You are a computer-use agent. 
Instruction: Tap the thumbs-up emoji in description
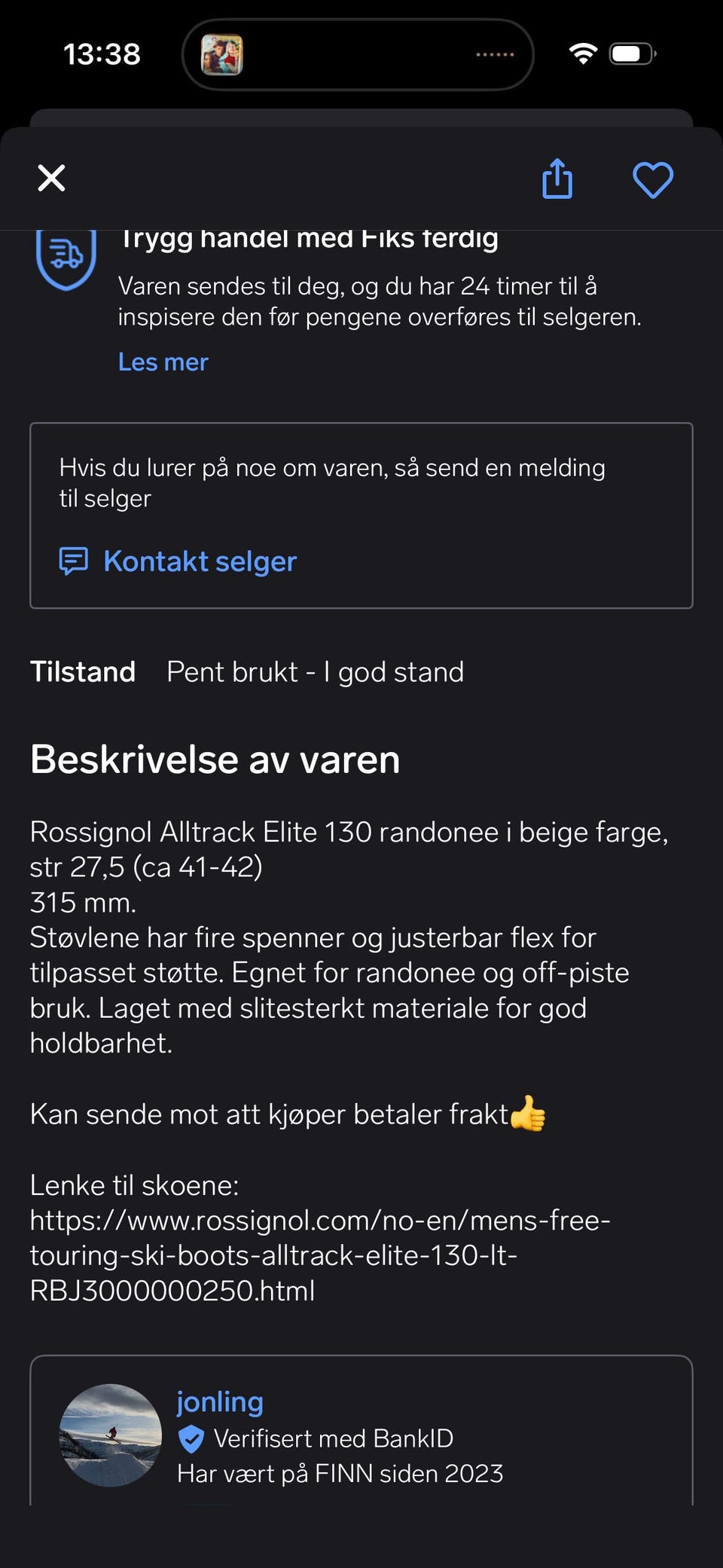tap(528, 1114)
